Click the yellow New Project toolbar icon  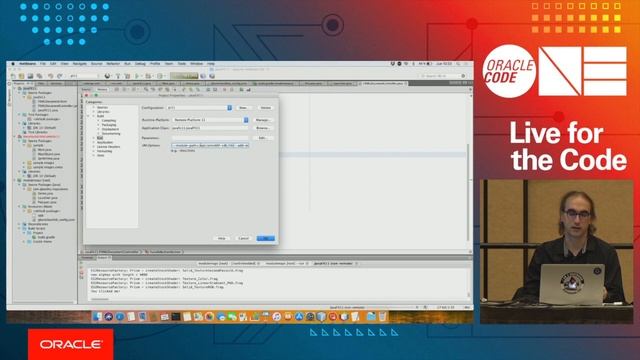pyautogui.click(x=22, y=76)
